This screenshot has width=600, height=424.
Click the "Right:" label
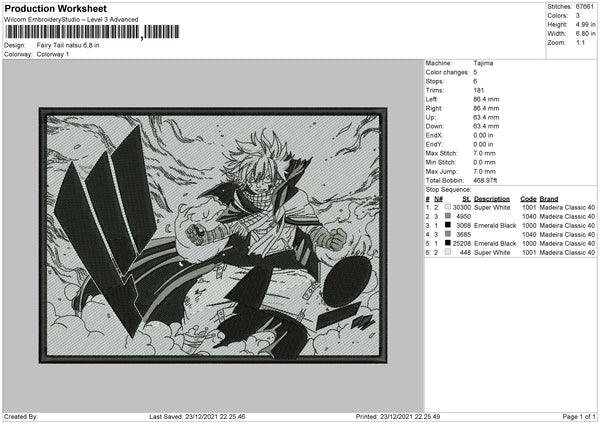coord(434,108)
